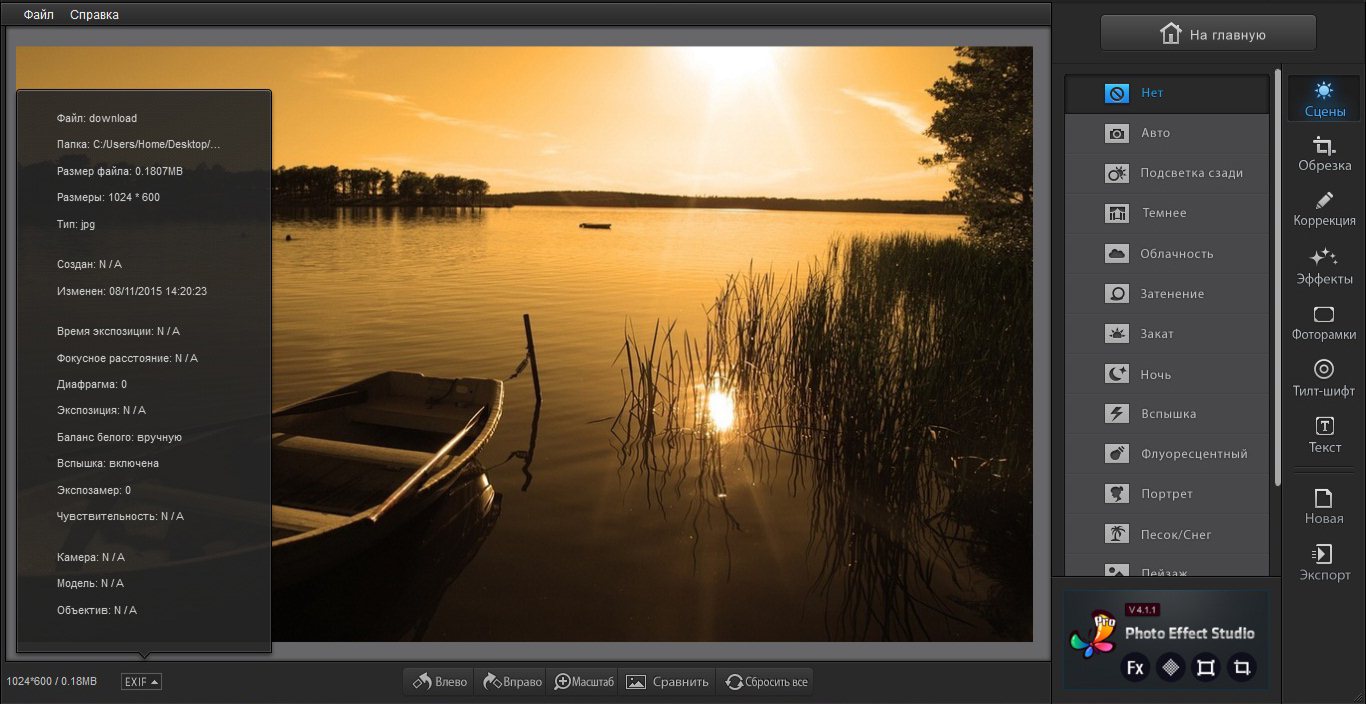Click the Масштаб zoom button
This screenshot has height=704, width=1366.
(x=583, y=682)
